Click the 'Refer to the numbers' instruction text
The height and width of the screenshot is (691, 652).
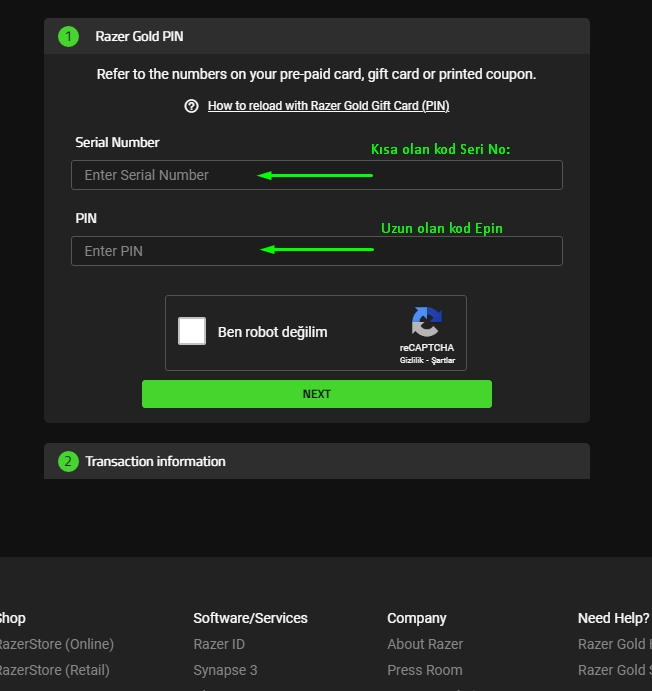click(316, 74)
